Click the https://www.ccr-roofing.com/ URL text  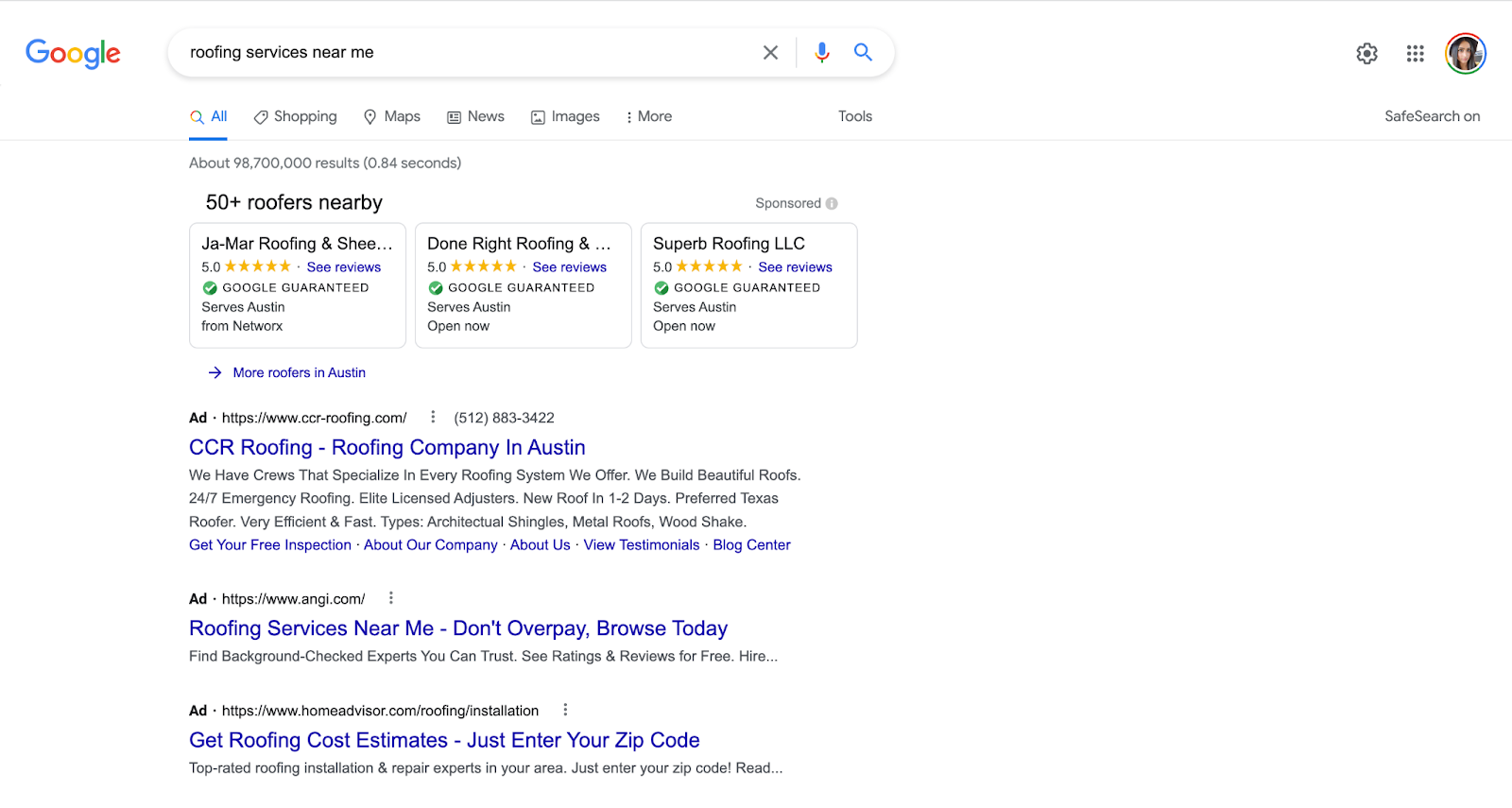click(314, 418)
